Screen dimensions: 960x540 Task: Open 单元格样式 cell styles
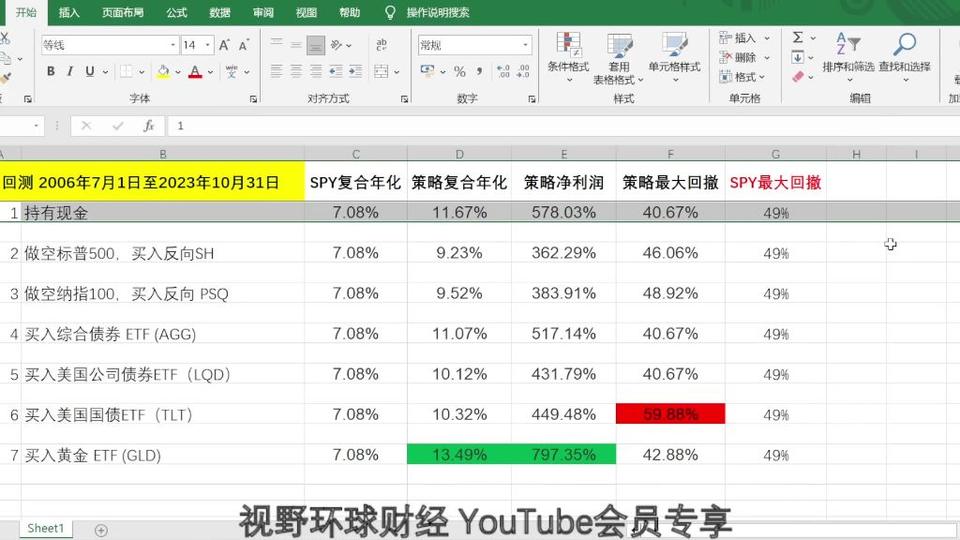click(x=674, y=58)
